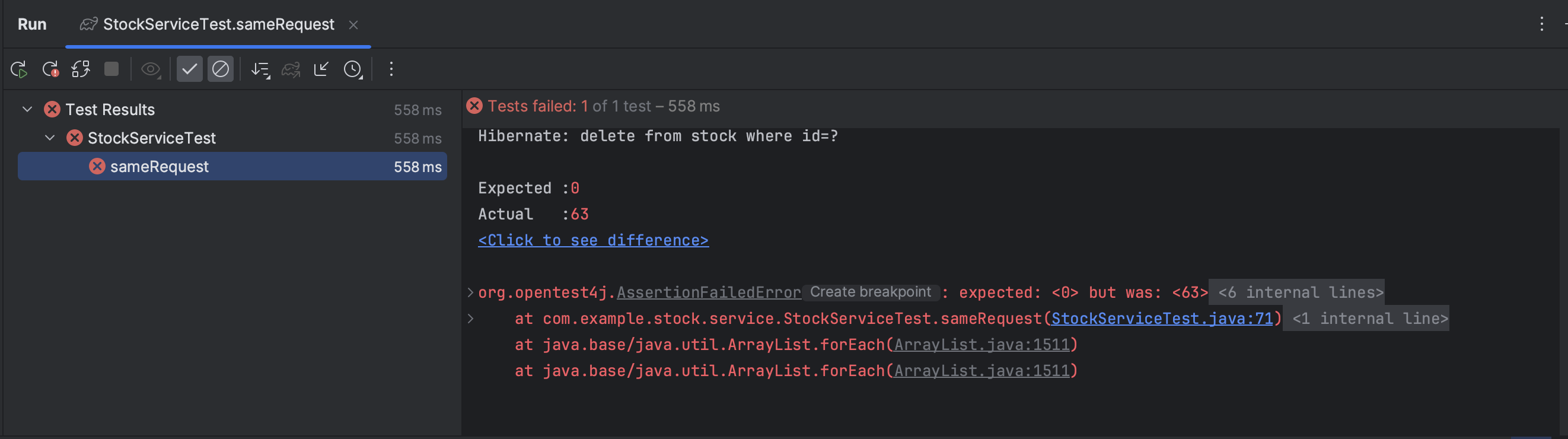Click 558 ms beside Test Results
Viewport: 1568px width, 439px height.
pyautogui.click(x=418, y=110)
